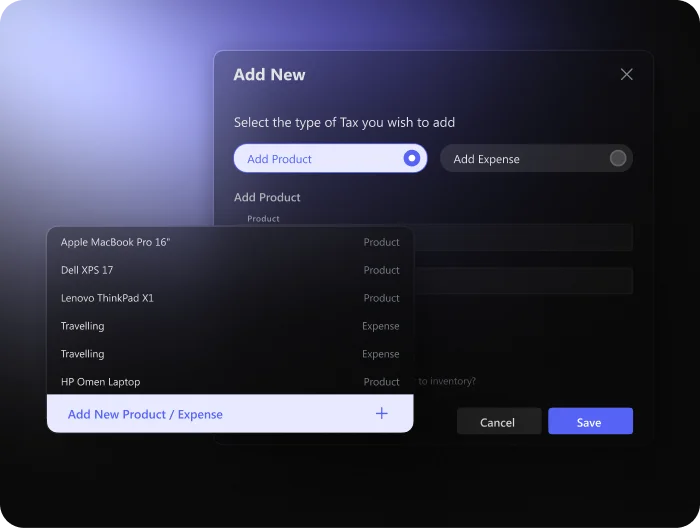
Task: Pick Dell XPS 17 from the dropdown
Action: click(x=87, y=270)
